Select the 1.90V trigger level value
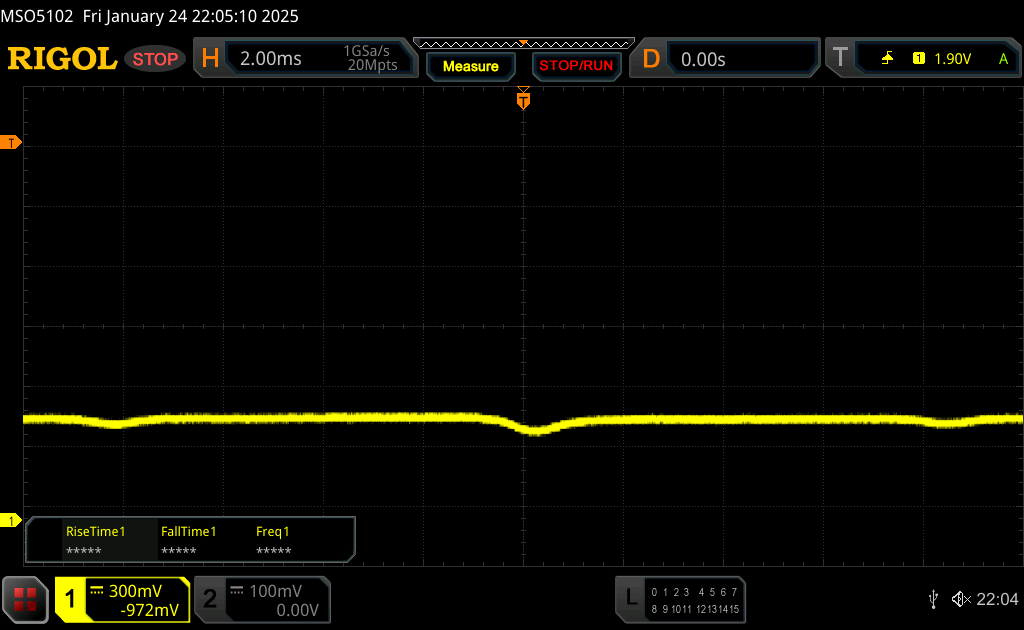 pos(952,59)
